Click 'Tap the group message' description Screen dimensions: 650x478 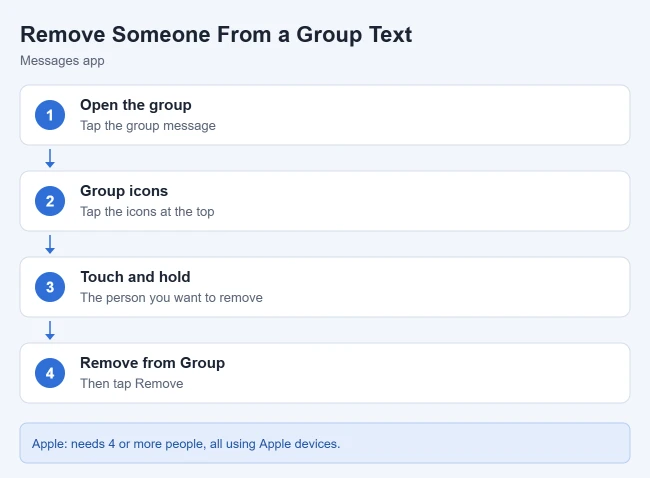[148, 126]
